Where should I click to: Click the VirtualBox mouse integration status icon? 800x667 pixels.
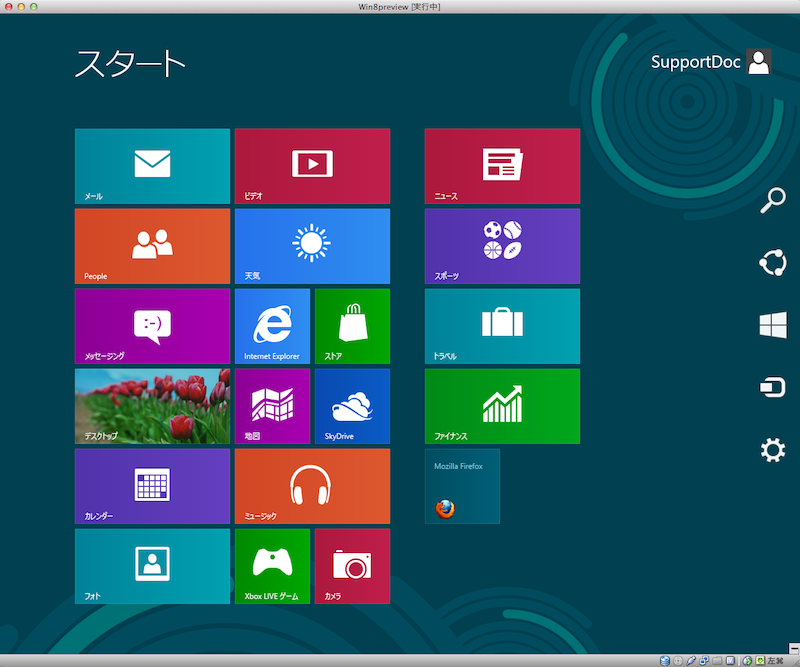point(747,661)
